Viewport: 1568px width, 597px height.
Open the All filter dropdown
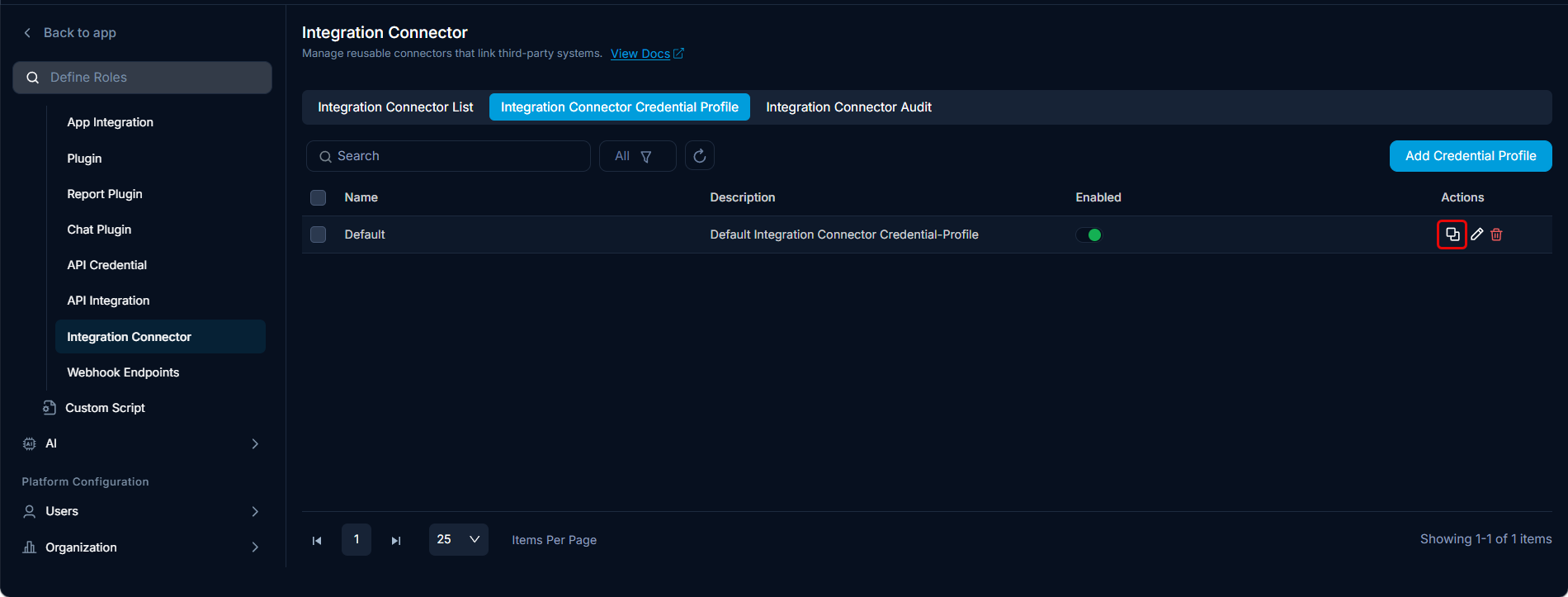(637, 156)
